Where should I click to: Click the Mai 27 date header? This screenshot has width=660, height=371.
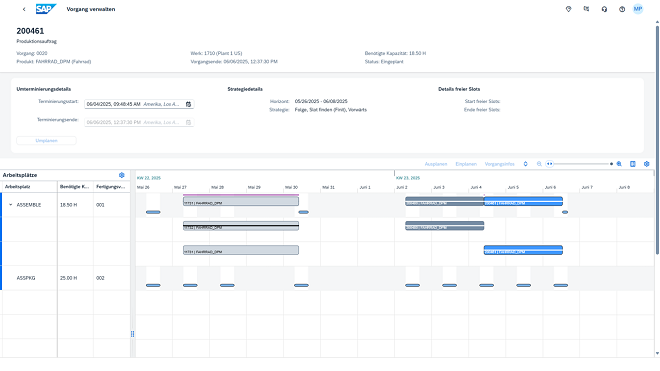point(180,187)
